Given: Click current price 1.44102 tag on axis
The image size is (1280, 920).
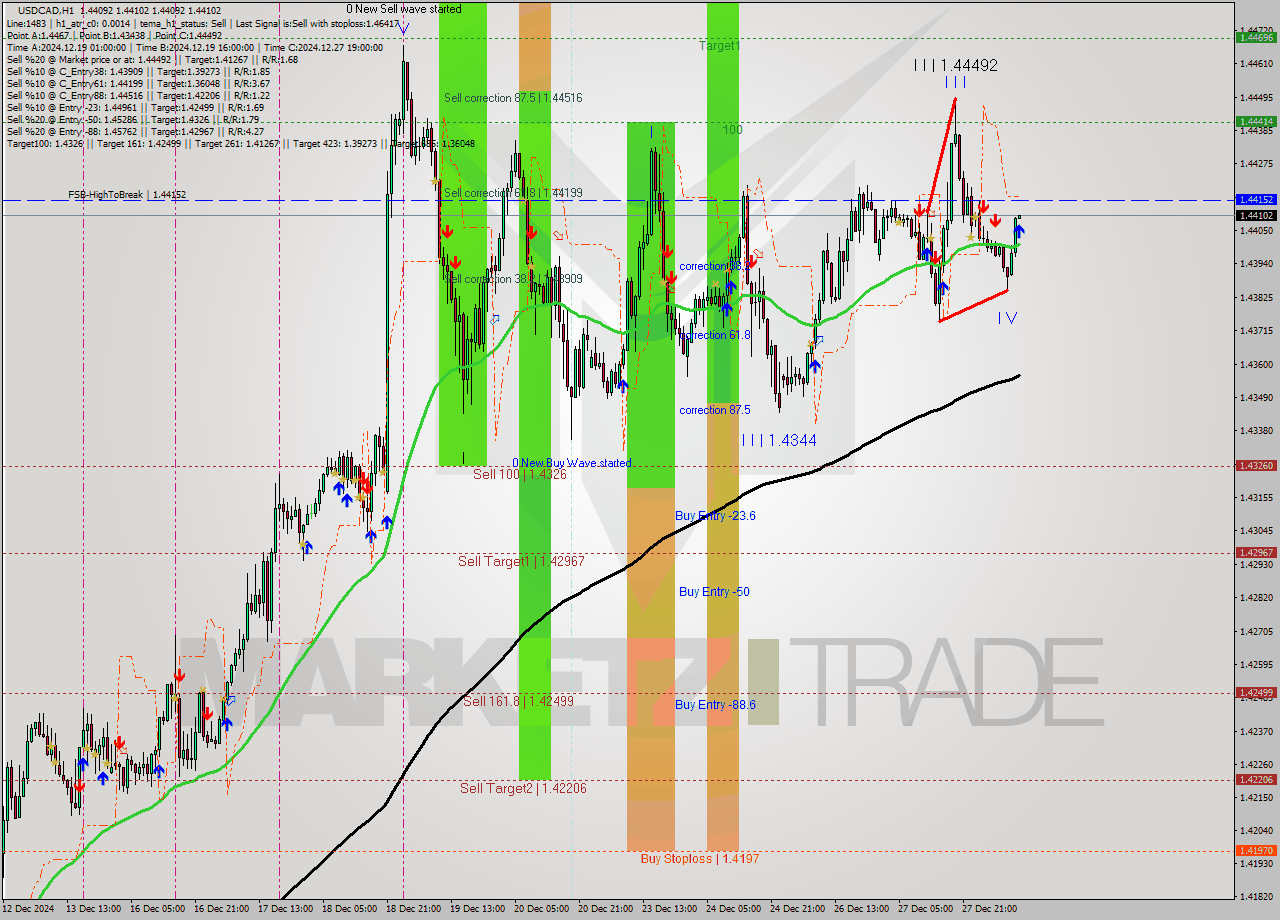Looking at the screenshot, I should pos(1256,215).
